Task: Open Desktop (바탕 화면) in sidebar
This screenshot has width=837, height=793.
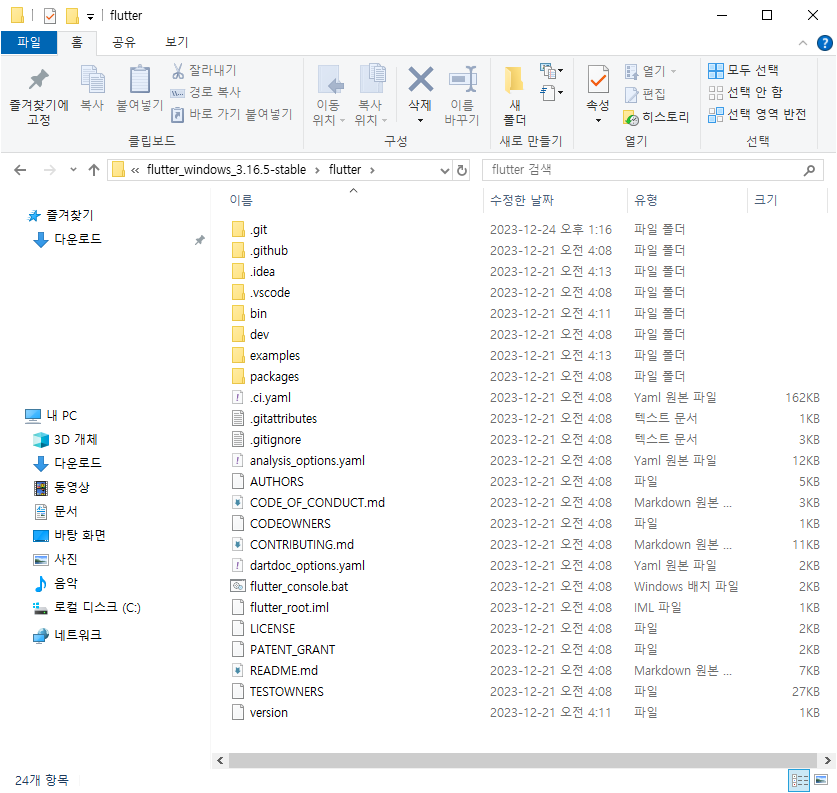Action: (69, 535)
